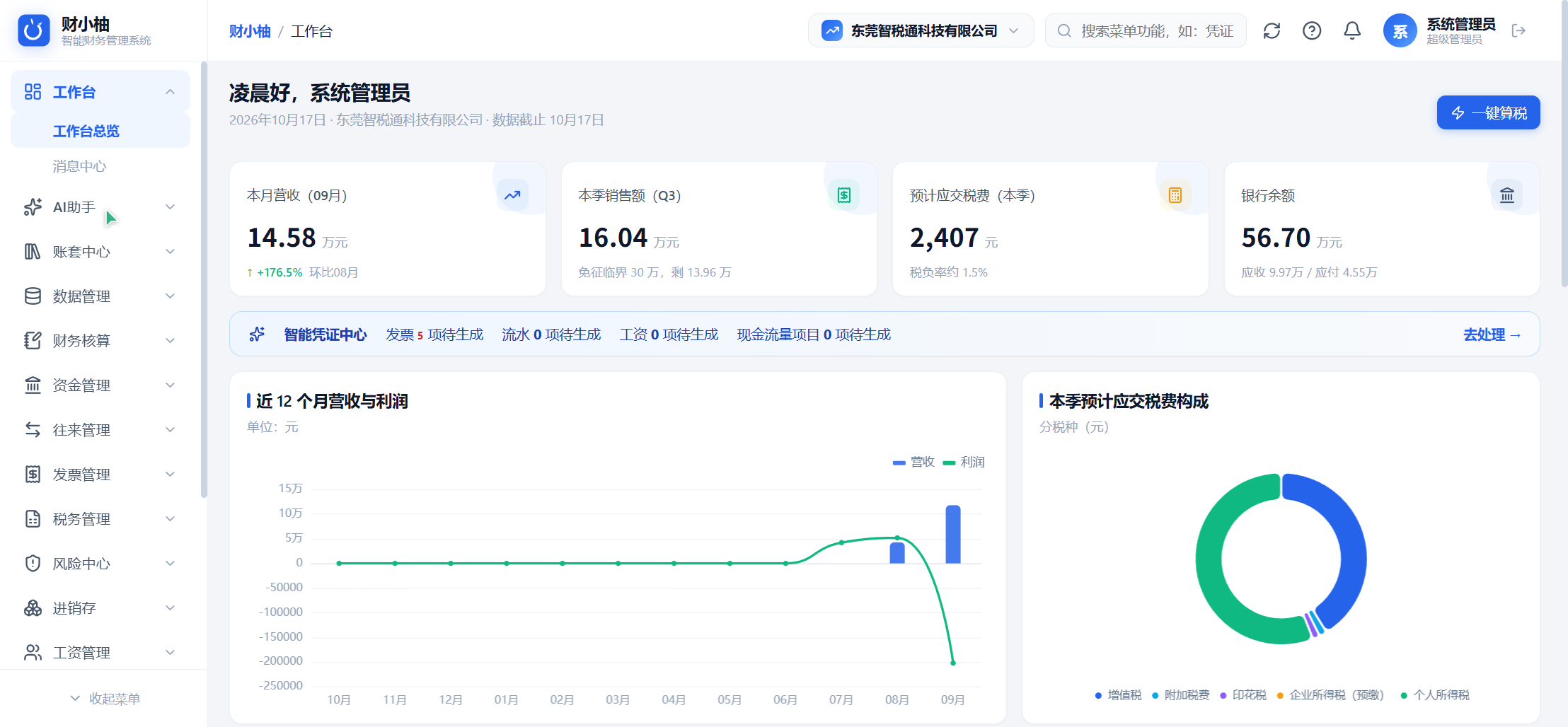Click the bank icon on 银行余额 card
Viewport: 1568px width, 727px height.
pos(1507,195)
